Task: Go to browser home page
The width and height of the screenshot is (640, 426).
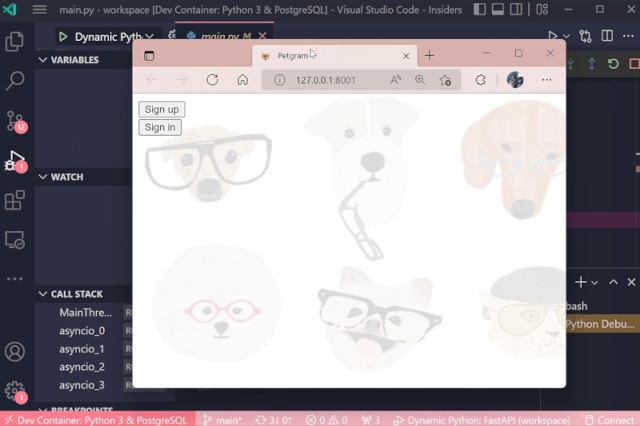Action: click(x=242, y=80)
